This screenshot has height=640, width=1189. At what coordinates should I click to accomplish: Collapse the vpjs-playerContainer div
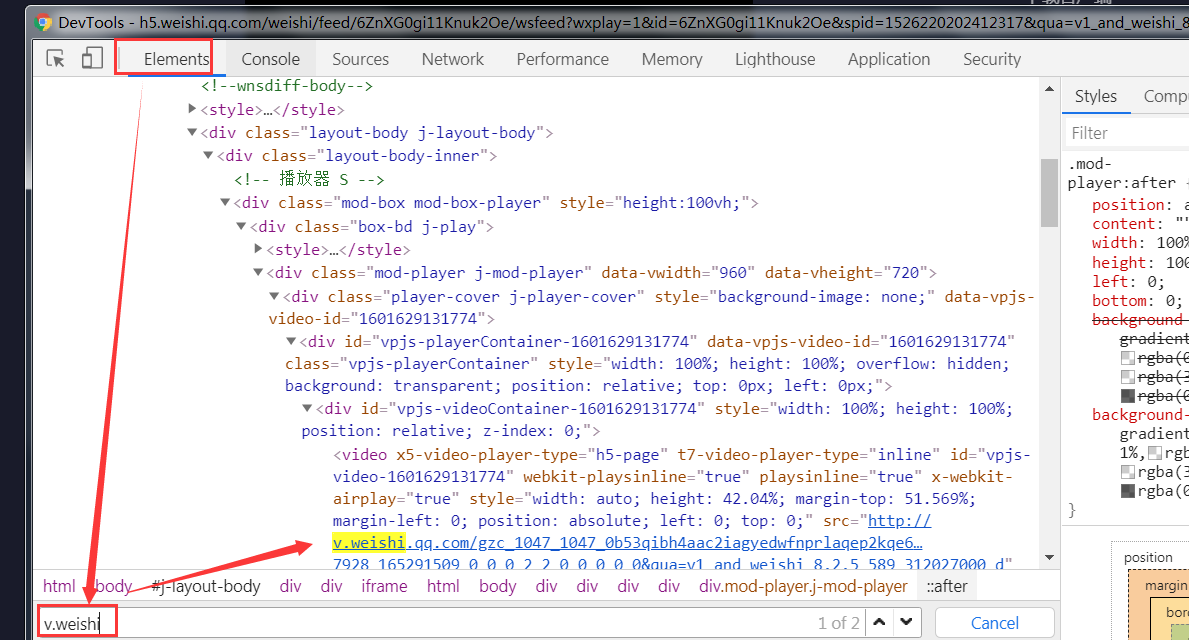(x=290, y=341)
